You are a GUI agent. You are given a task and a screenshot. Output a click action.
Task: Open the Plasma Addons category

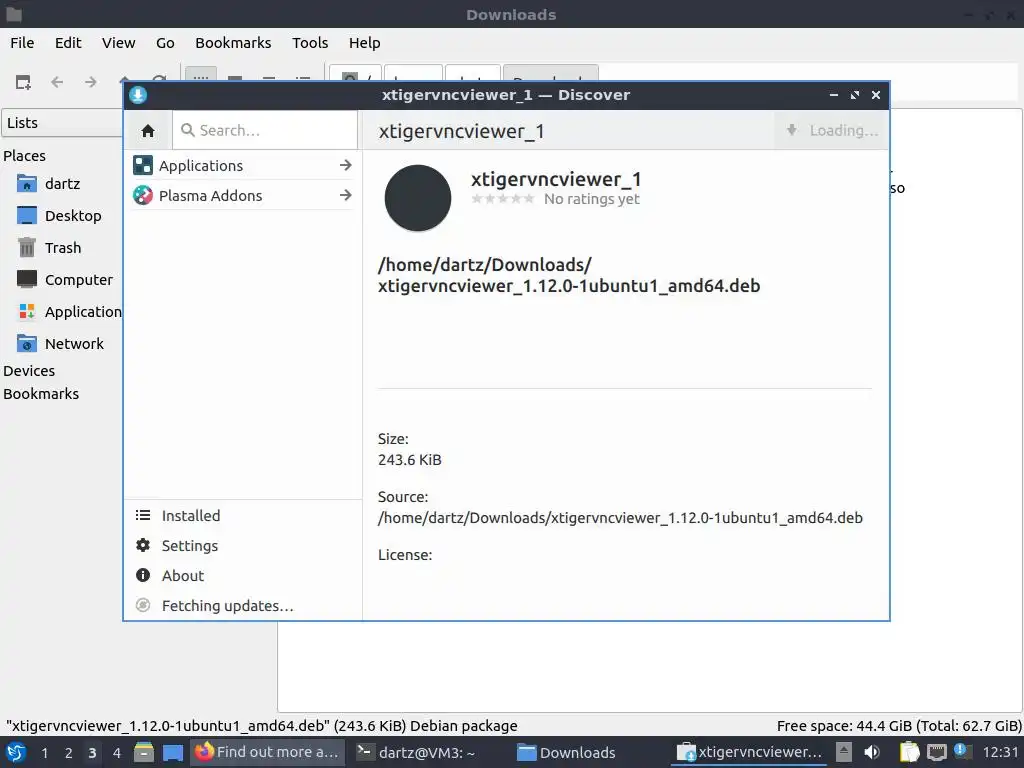[x=242, y=195]
